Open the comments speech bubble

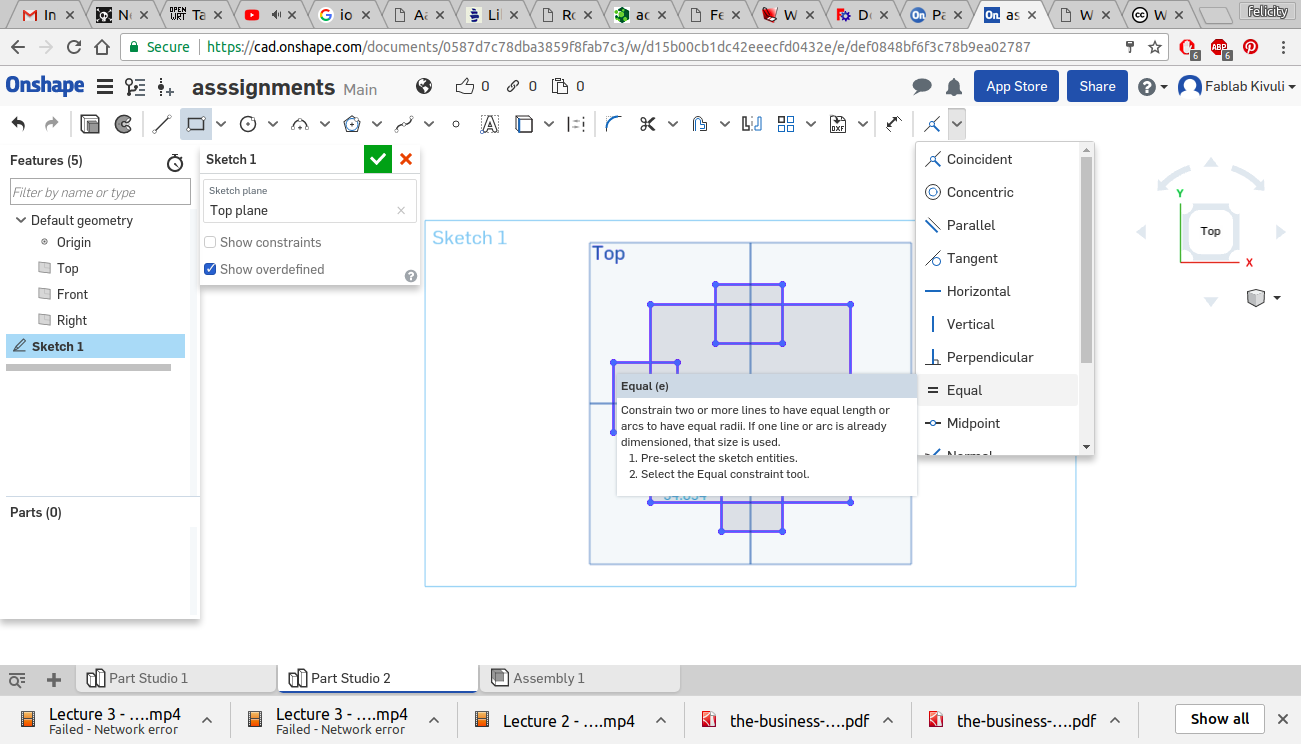coord(922,87)
